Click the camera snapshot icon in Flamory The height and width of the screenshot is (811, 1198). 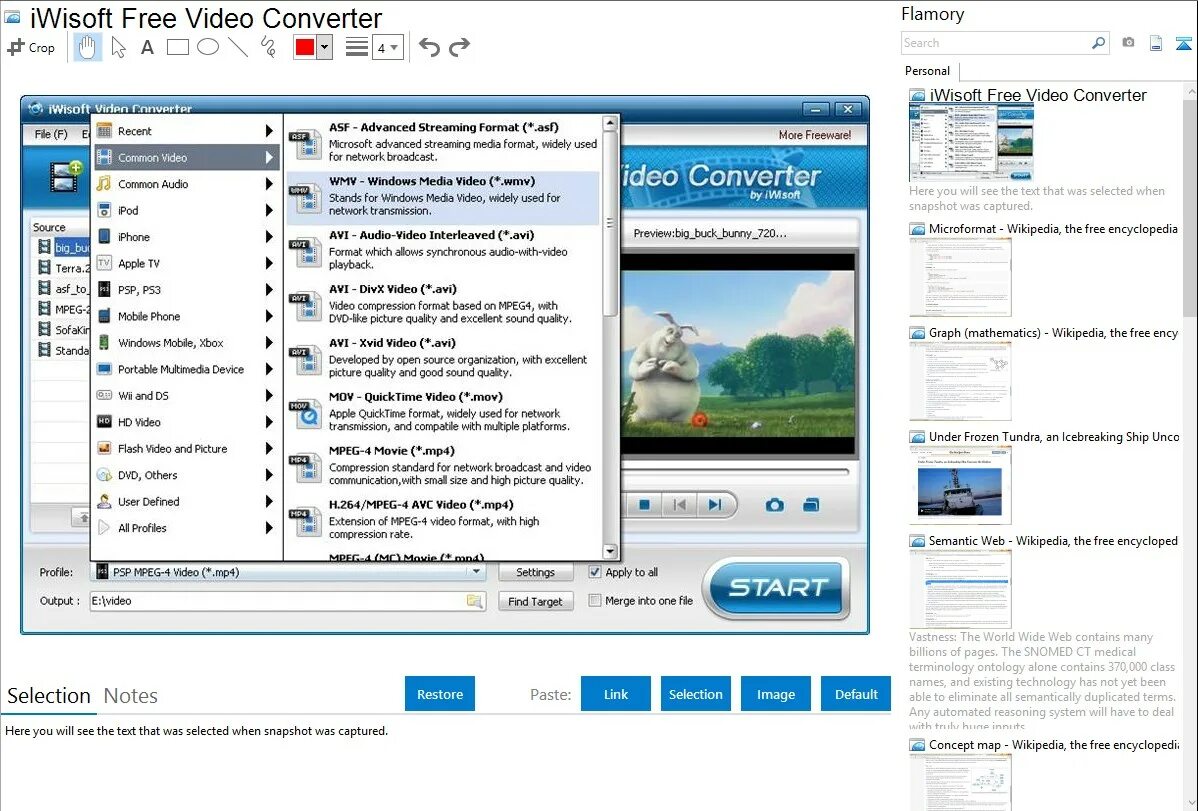(1128, 43)
